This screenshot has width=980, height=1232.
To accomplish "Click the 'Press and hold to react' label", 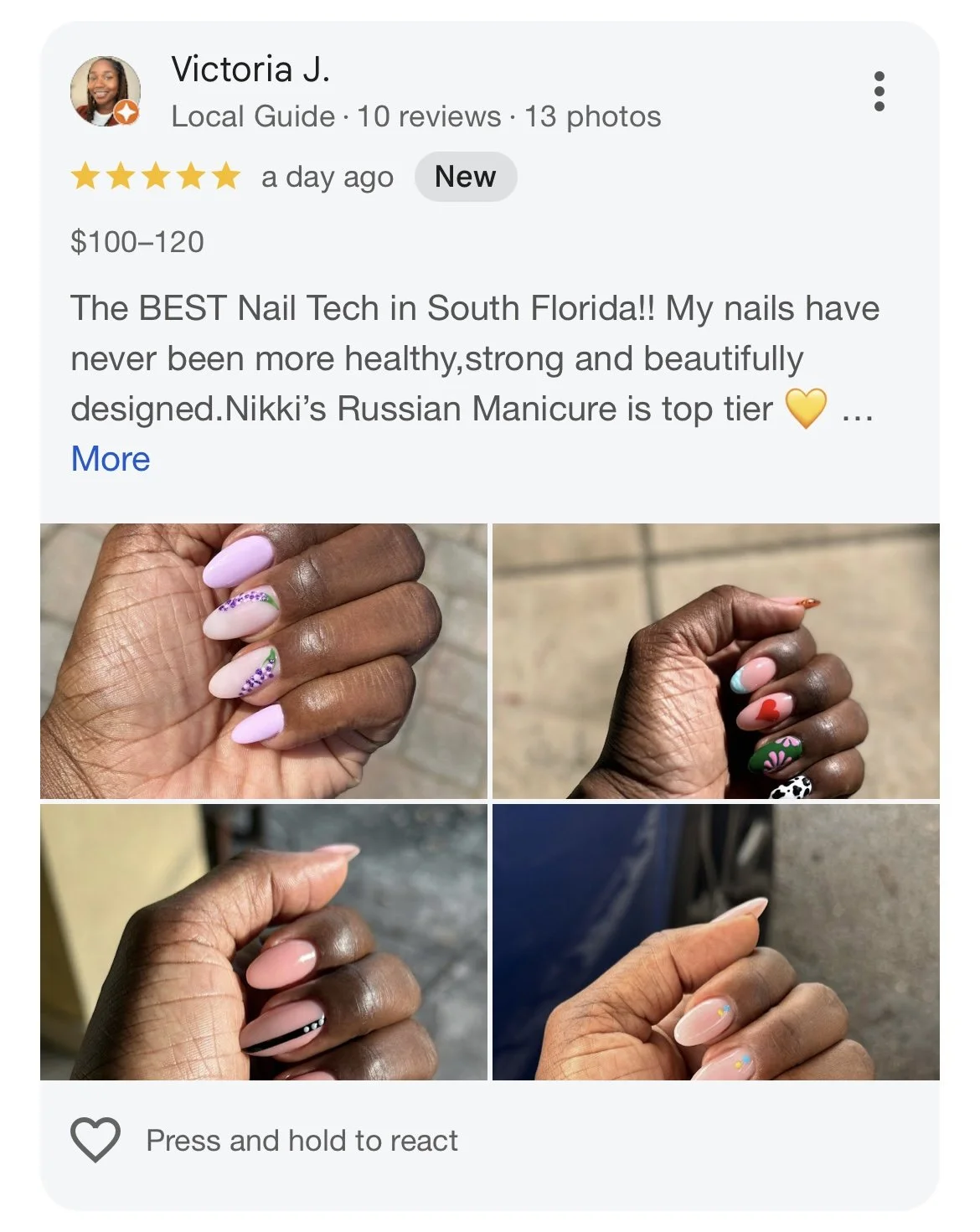I will click(302, 1141).
